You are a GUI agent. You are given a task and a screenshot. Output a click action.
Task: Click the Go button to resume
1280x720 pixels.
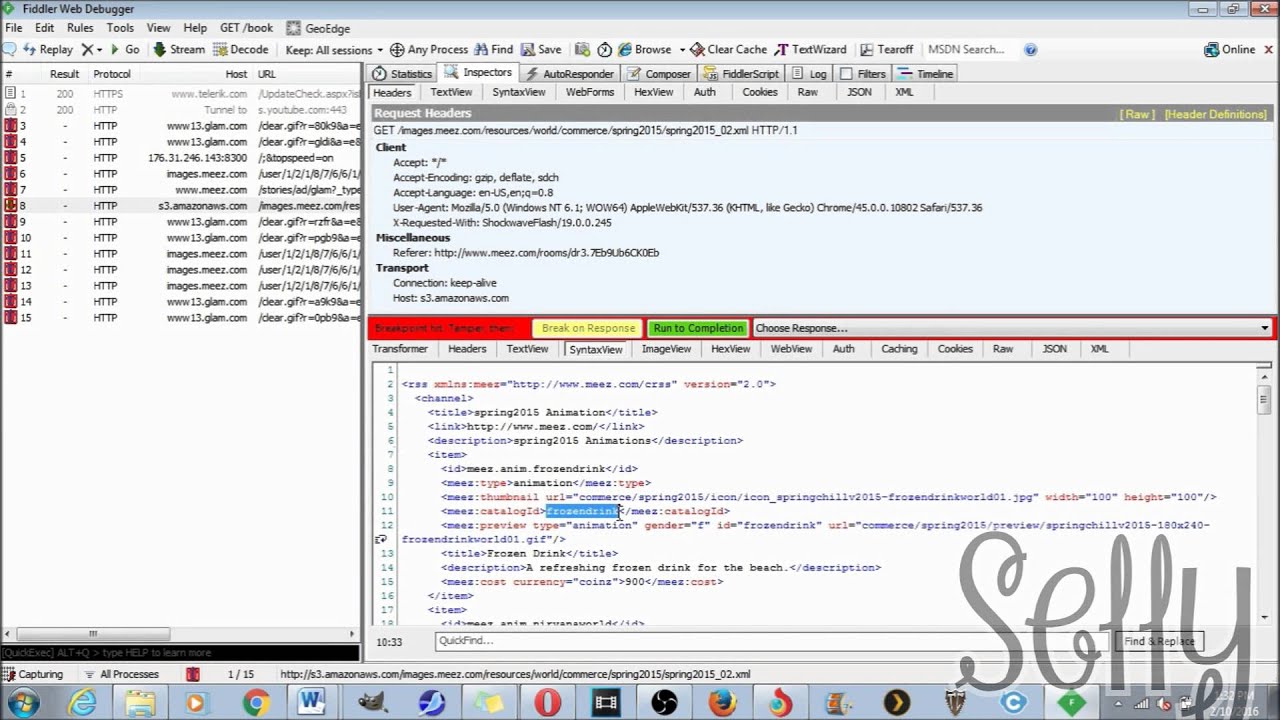pos(126,49)
